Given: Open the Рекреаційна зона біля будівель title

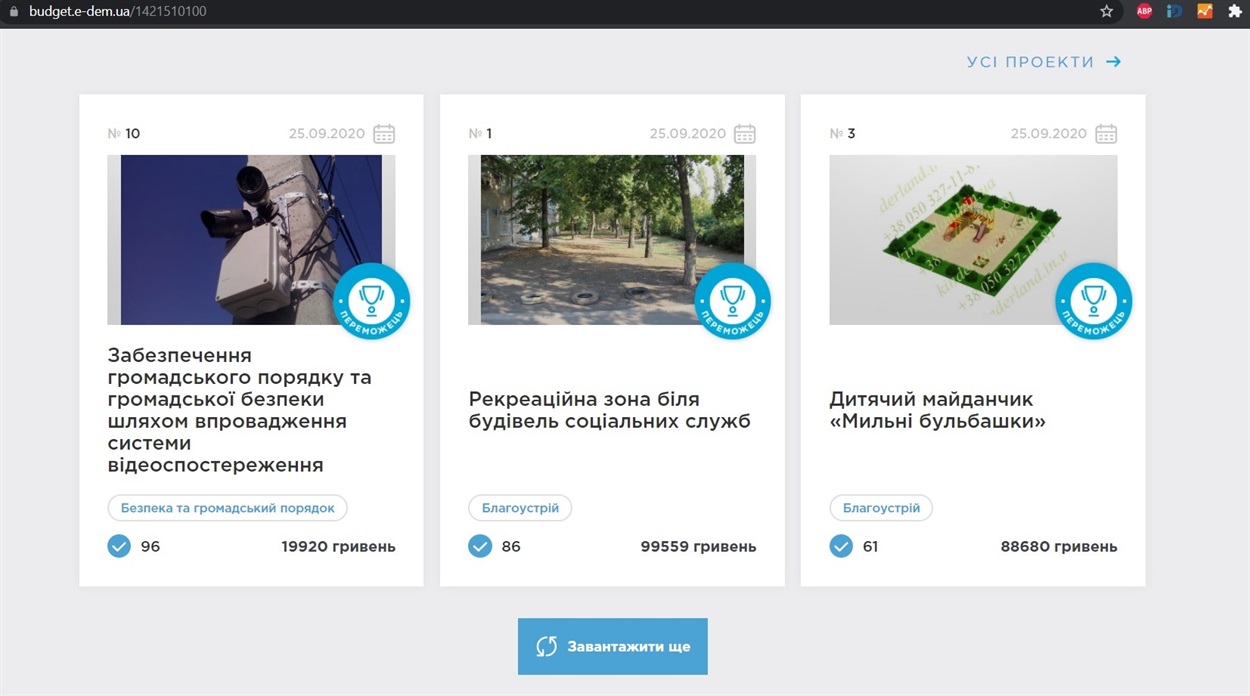Looking at the screenshot, I should point(609,410).
